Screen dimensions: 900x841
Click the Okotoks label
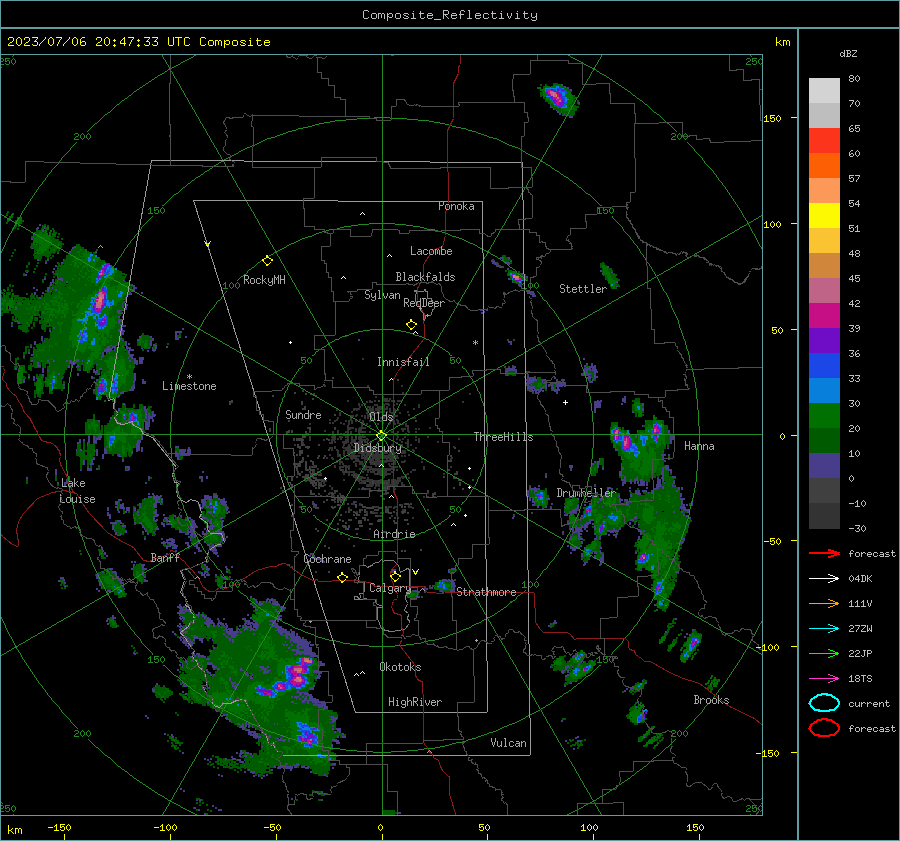(400, 667)
